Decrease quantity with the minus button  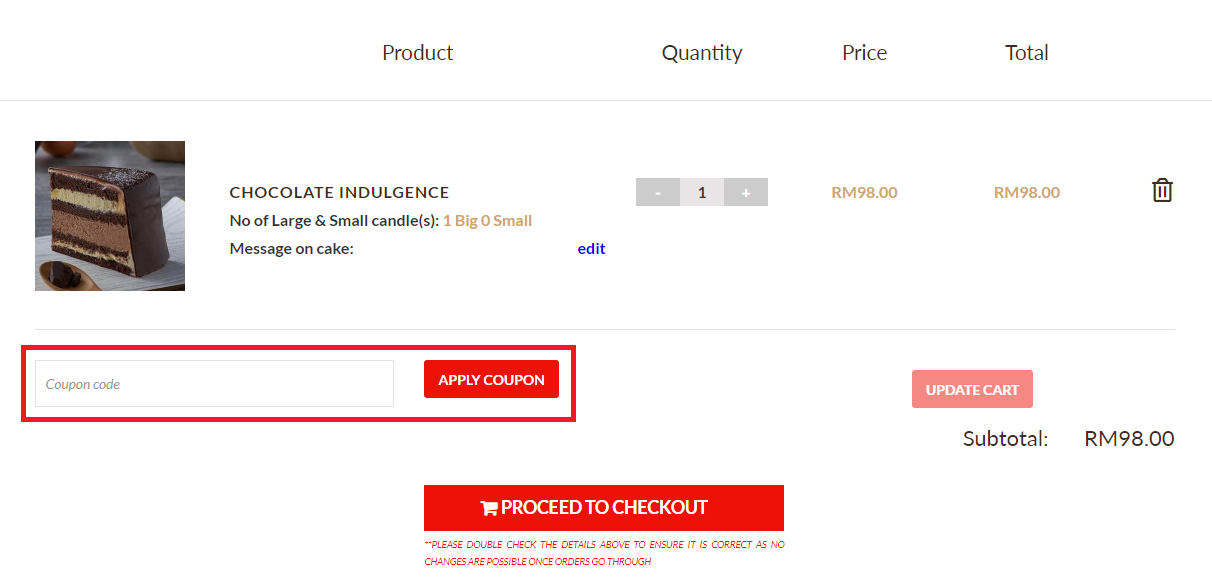657,192
